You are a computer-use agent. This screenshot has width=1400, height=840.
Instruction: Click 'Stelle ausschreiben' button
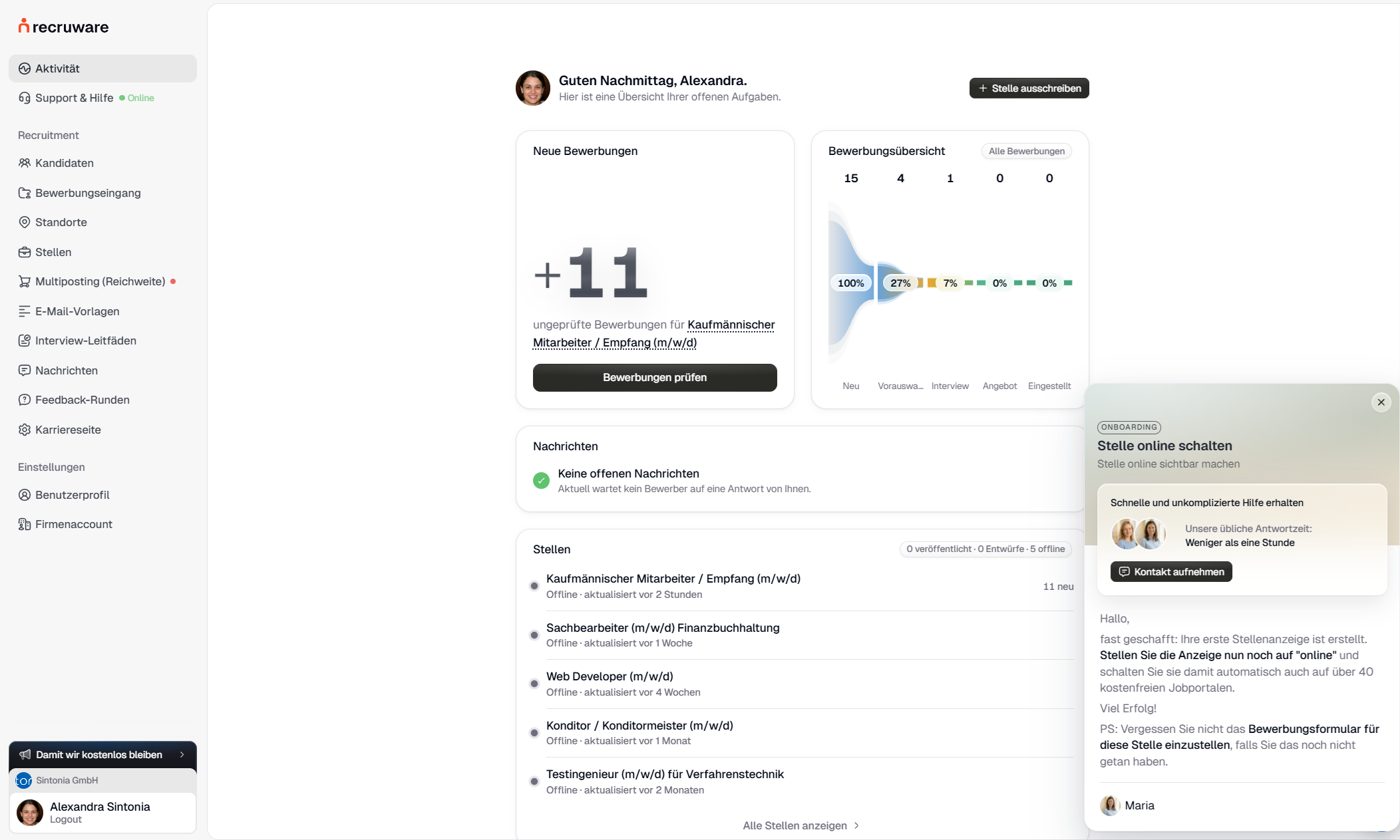pos(1029,88)
